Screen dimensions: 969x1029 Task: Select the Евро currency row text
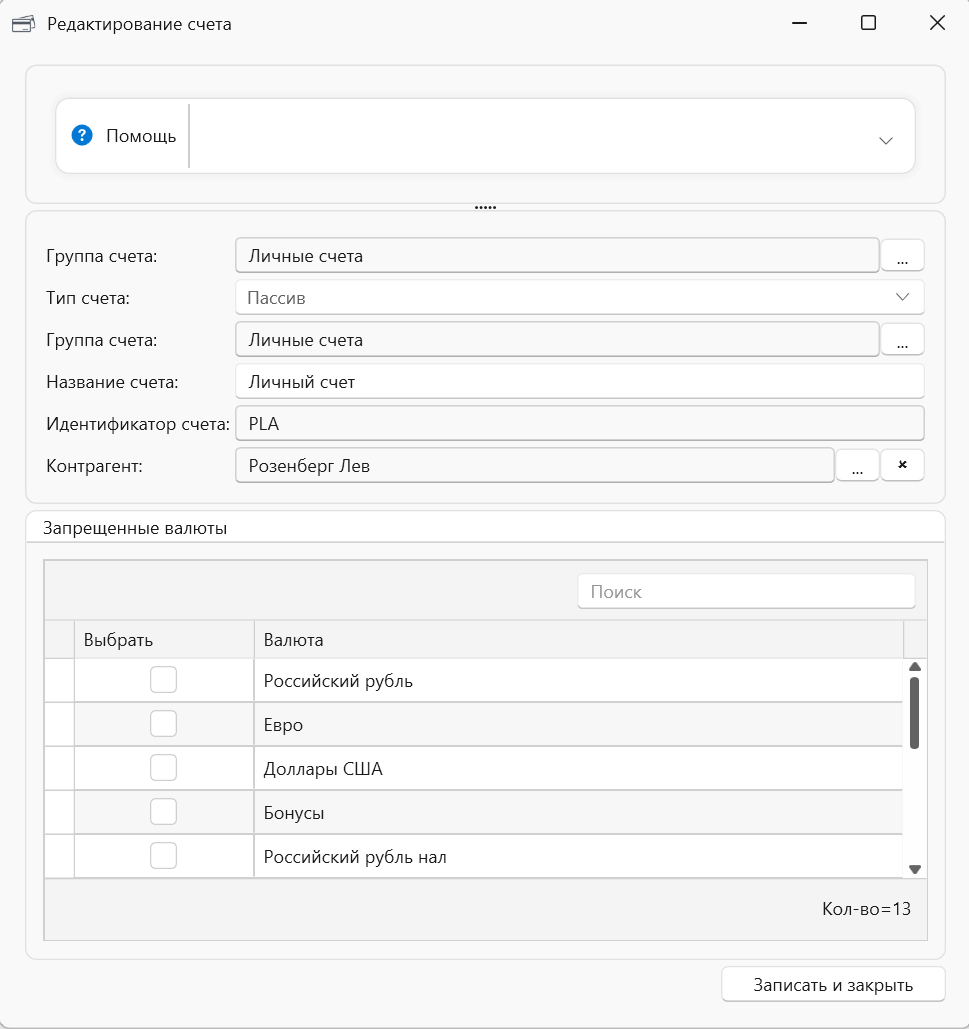283,725
